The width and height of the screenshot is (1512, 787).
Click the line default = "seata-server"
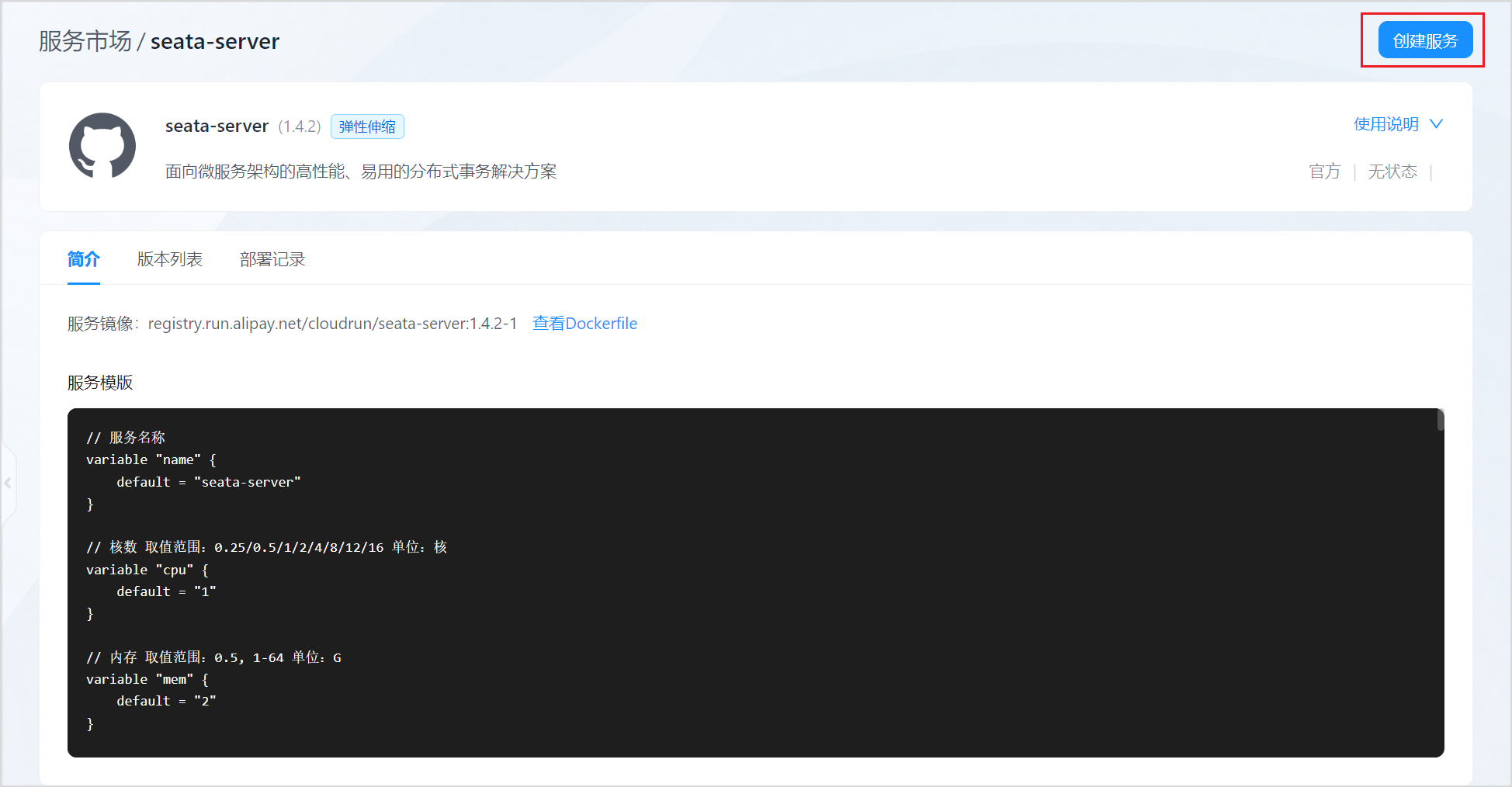tap(209, 482)
